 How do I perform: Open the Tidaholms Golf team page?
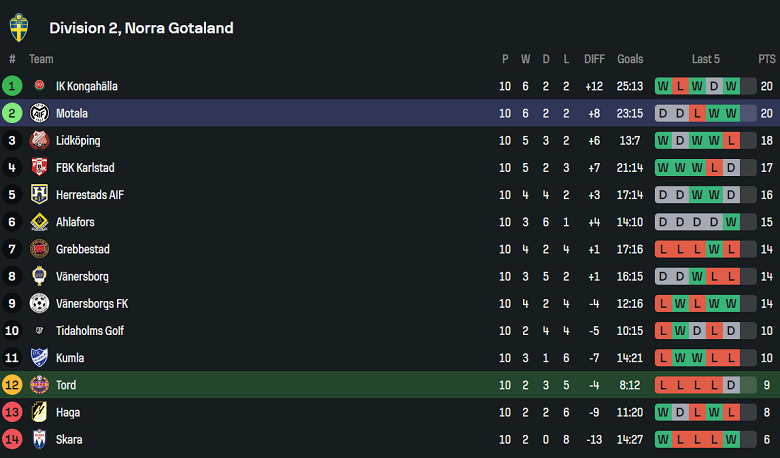pos(90,331)
